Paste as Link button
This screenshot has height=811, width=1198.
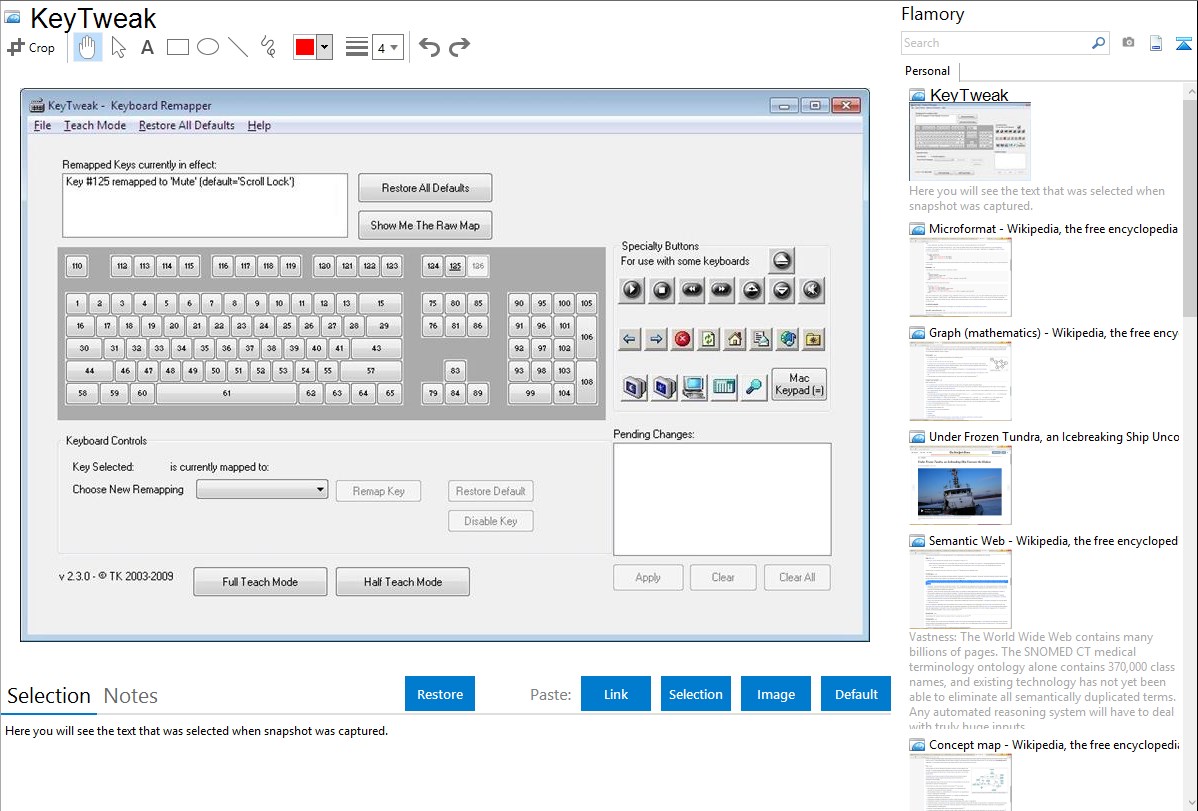(x=616, y=694)
